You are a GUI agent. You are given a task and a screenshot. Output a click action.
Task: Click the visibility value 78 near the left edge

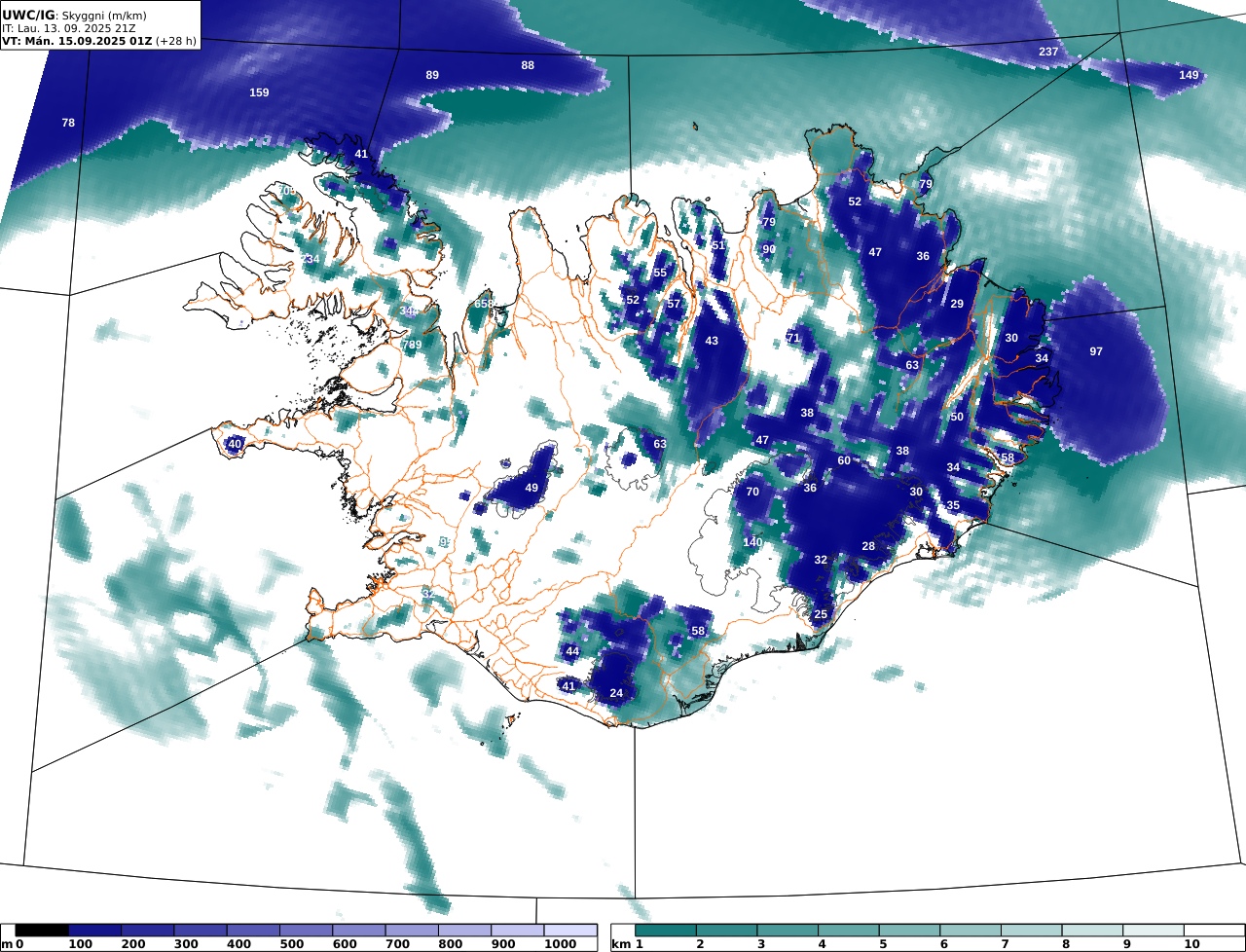[68, 123]
